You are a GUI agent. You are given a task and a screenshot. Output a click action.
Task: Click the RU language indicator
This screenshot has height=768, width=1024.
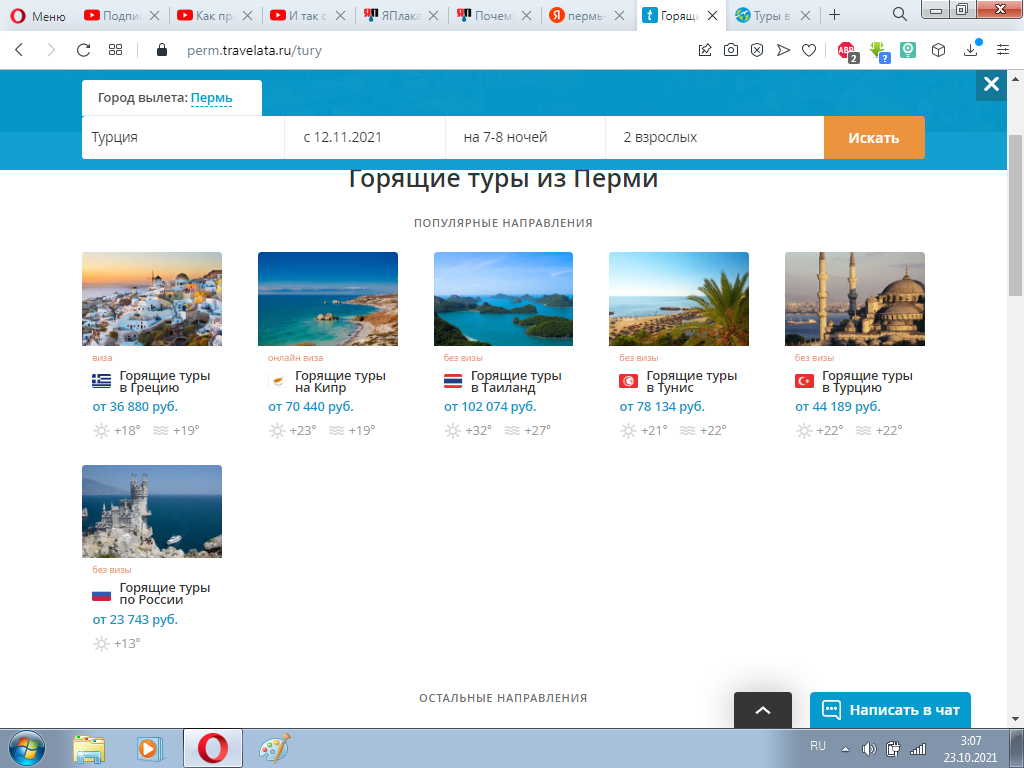pyautogui.click(x=818, y=746)
